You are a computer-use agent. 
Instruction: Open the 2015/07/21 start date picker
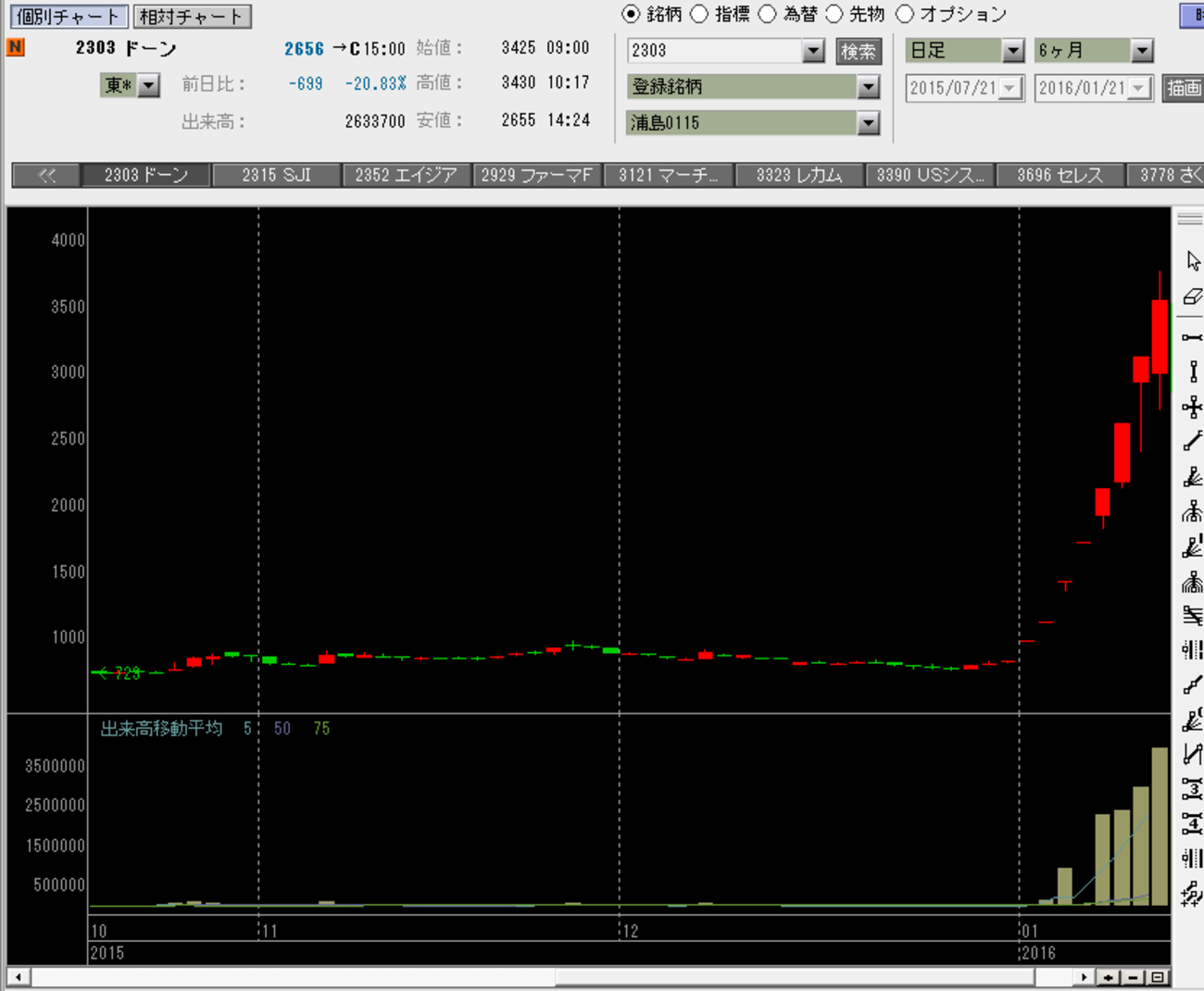(x=1010, y=88)
